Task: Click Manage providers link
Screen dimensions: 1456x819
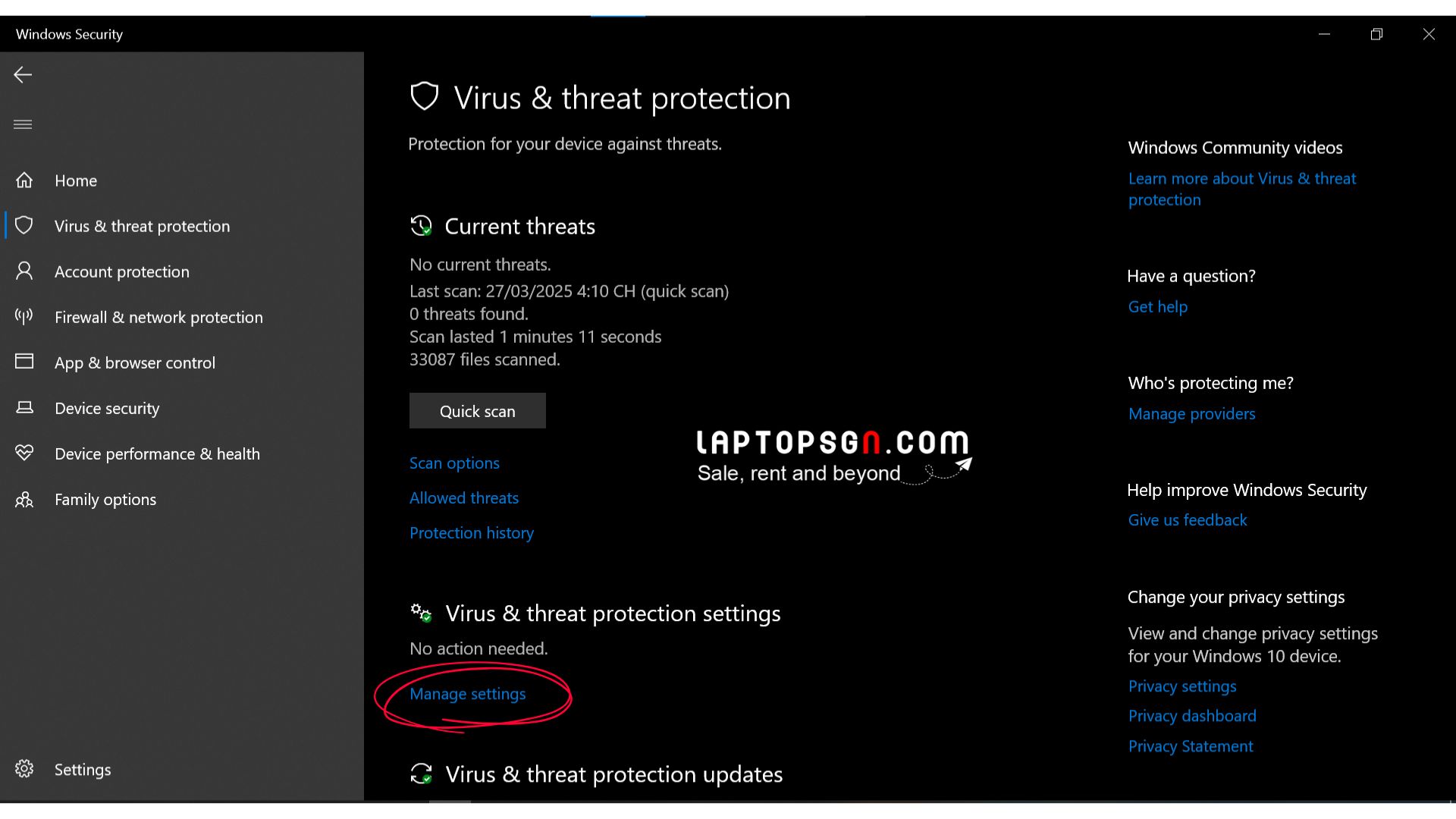Action: pyautogui.click(x=1191, y=413)
